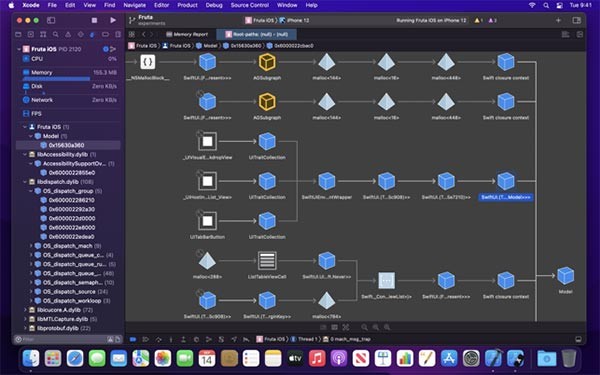
Task: Collapse the Model (1) tree group
Action: [x=31, y=136]
